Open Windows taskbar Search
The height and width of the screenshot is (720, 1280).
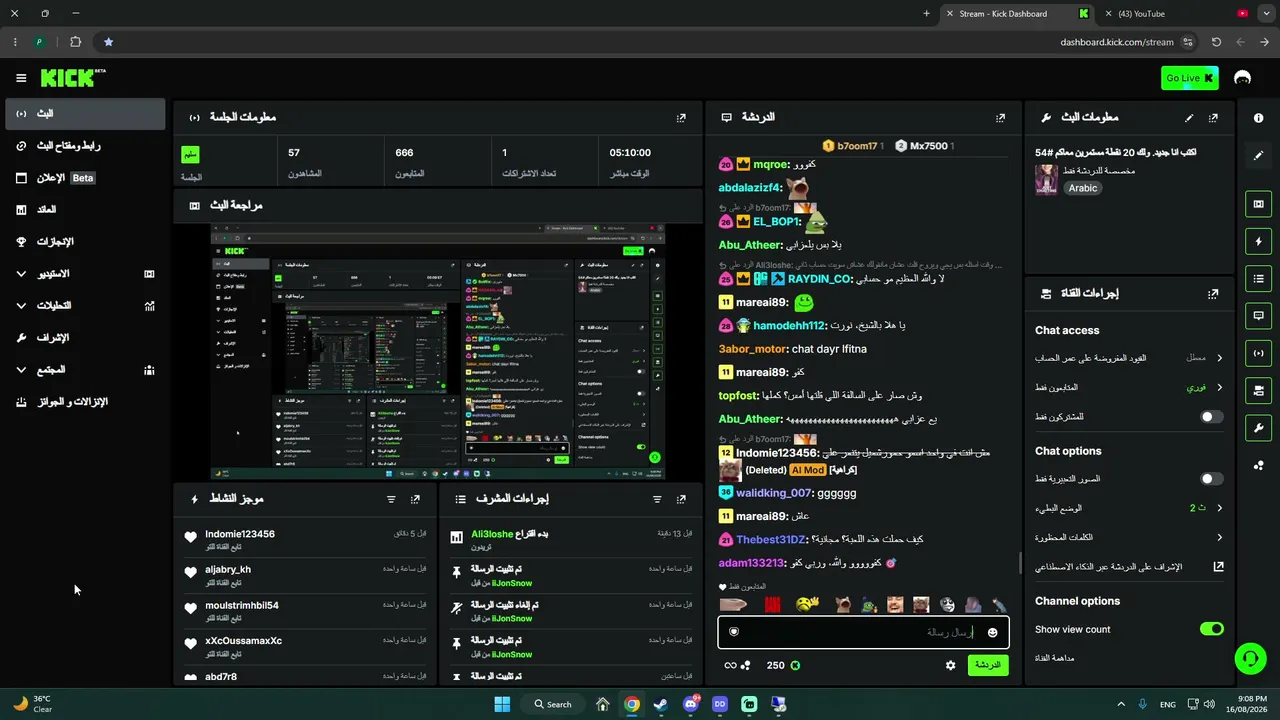coord(553,704)
